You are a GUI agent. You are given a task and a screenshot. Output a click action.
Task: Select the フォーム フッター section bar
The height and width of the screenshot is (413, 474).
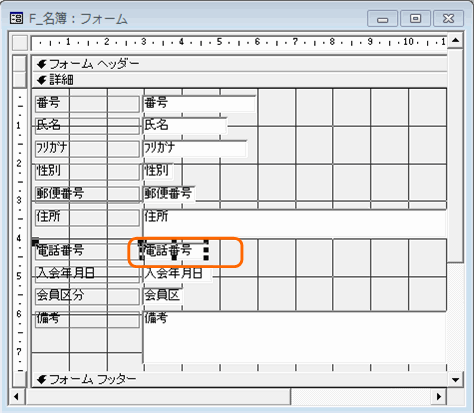coord(239,379)
